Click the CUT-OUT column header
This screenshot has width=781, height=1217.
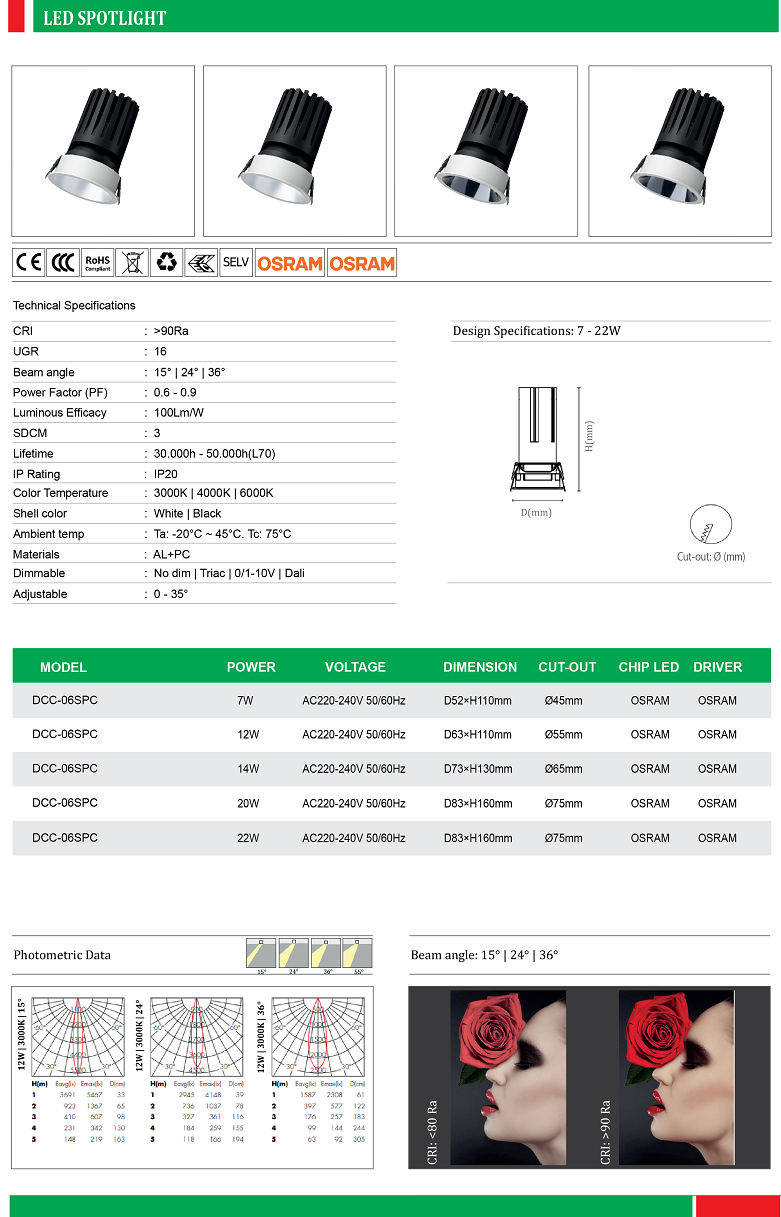click(x=567, y=667)
